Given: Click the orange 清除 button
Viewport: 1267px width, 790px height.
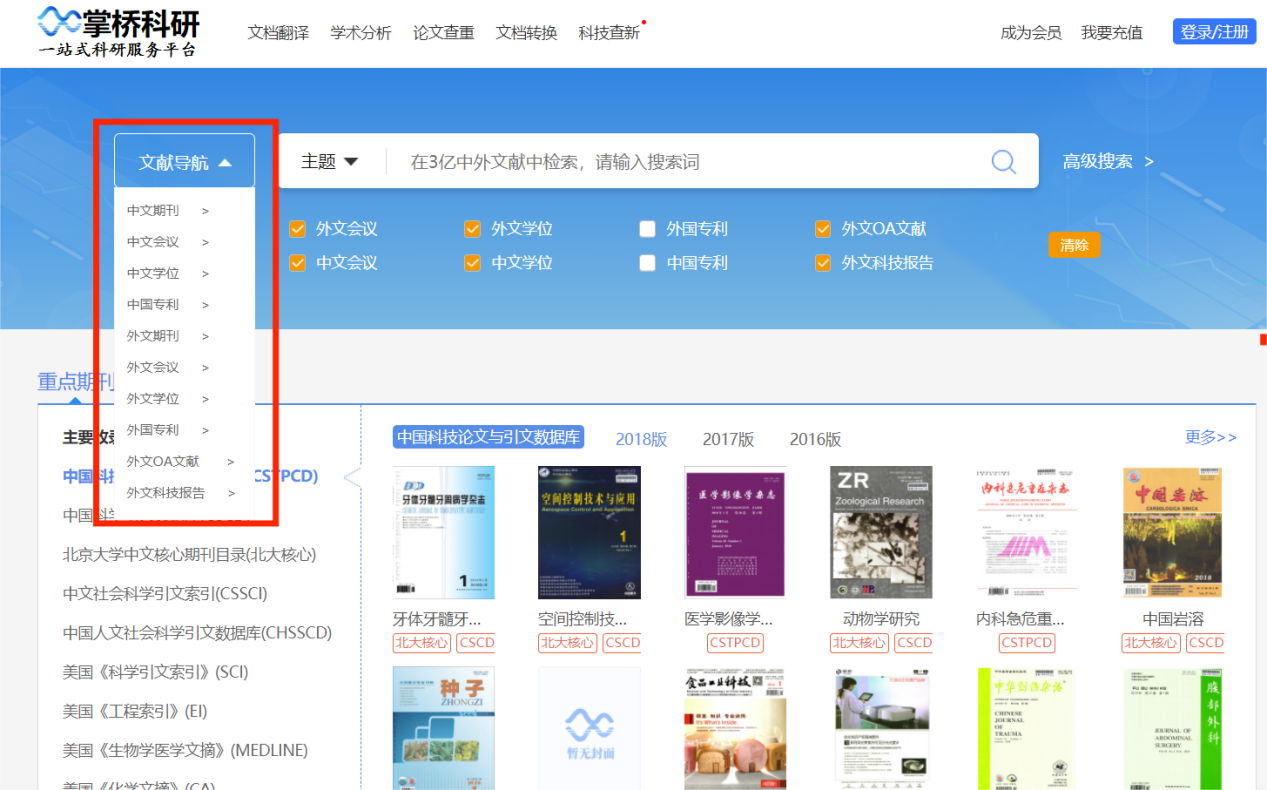Looking at the screenshot, I should (x=1074, y=245).
